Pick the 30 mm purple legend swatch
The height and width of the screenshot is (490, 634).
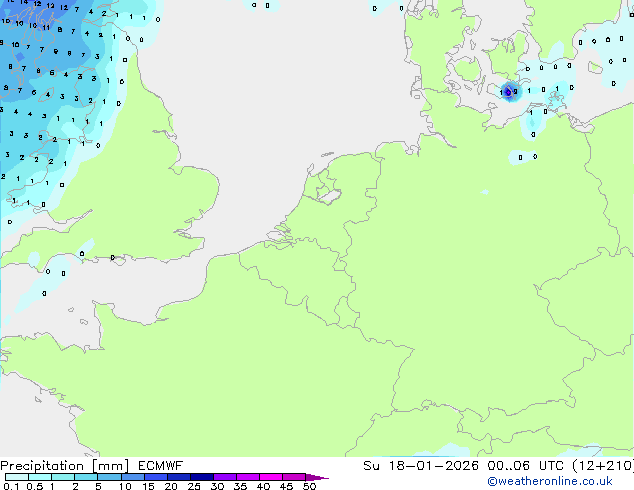(x=224, y=477)
